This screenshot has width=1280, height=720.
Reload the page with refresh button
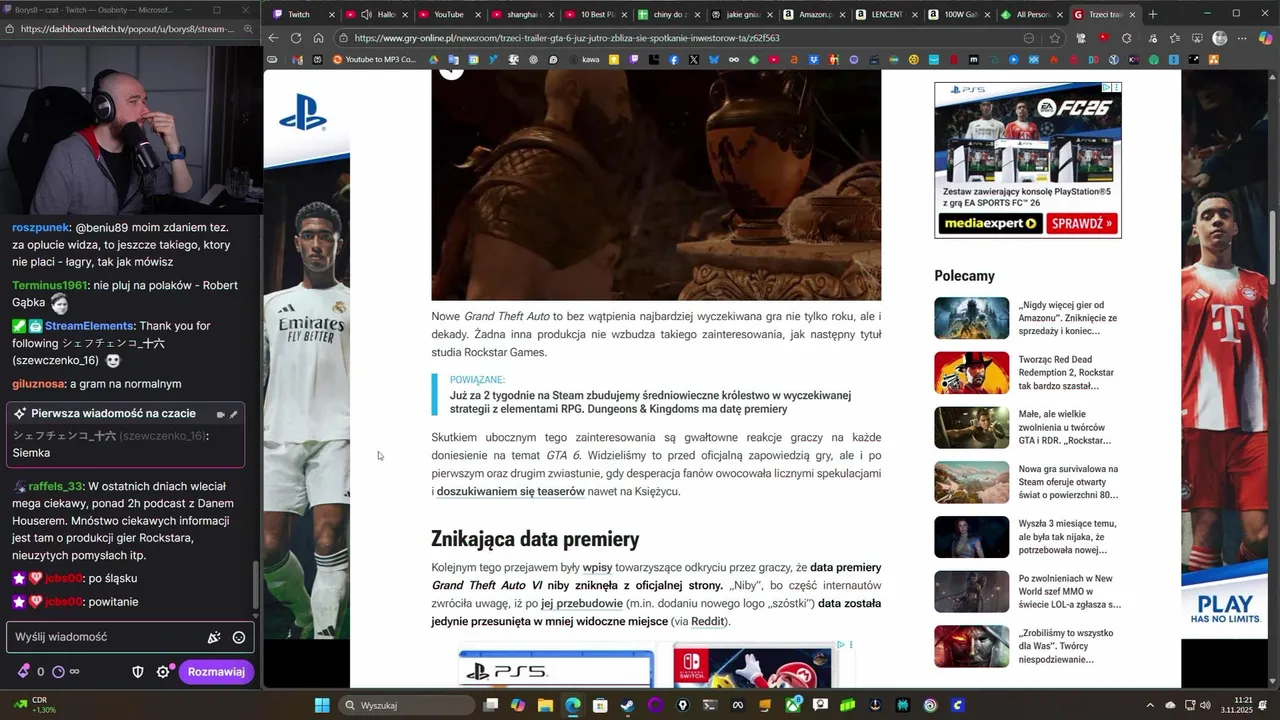pyautogui.click(x=296, y=38)
